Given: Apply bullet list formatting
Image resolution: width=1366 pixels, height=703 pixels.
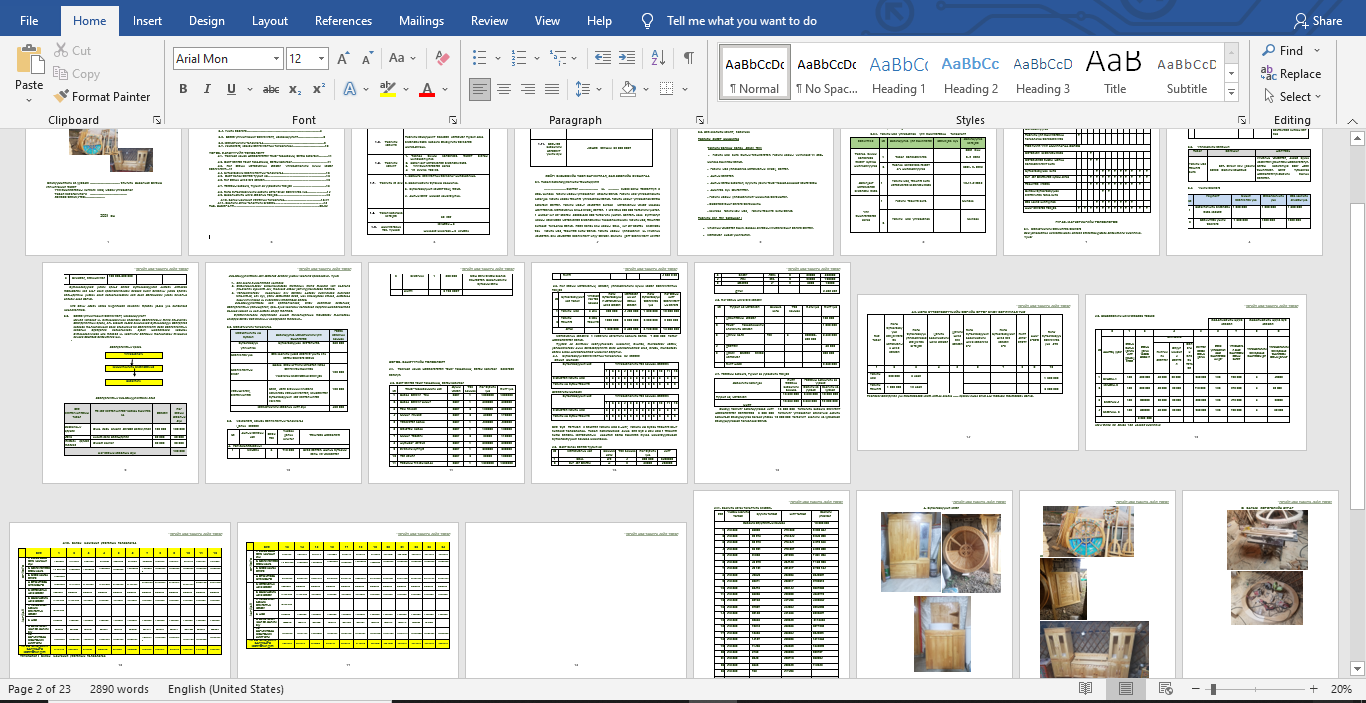Looking at the screenshot, I should pos(480,58).
